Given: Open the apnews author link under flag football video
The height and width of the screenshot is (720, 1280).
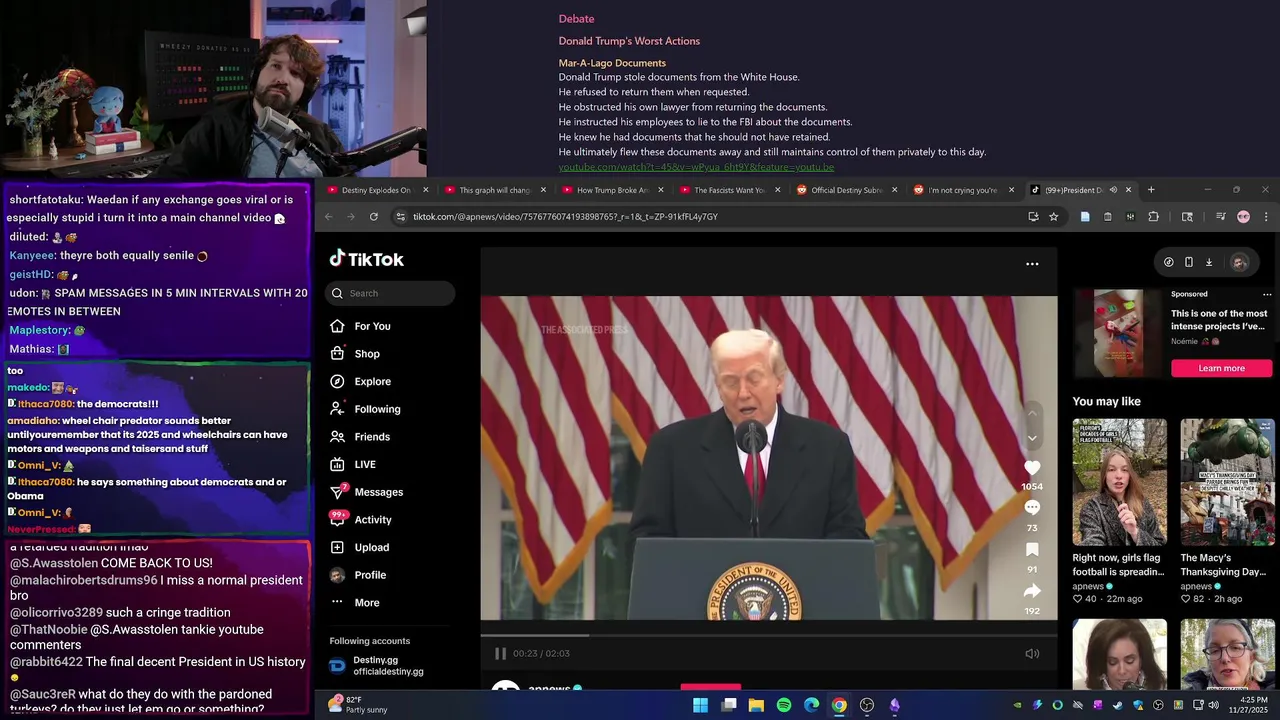Looking at the screenshot, I should click(x=1093, y=586).
